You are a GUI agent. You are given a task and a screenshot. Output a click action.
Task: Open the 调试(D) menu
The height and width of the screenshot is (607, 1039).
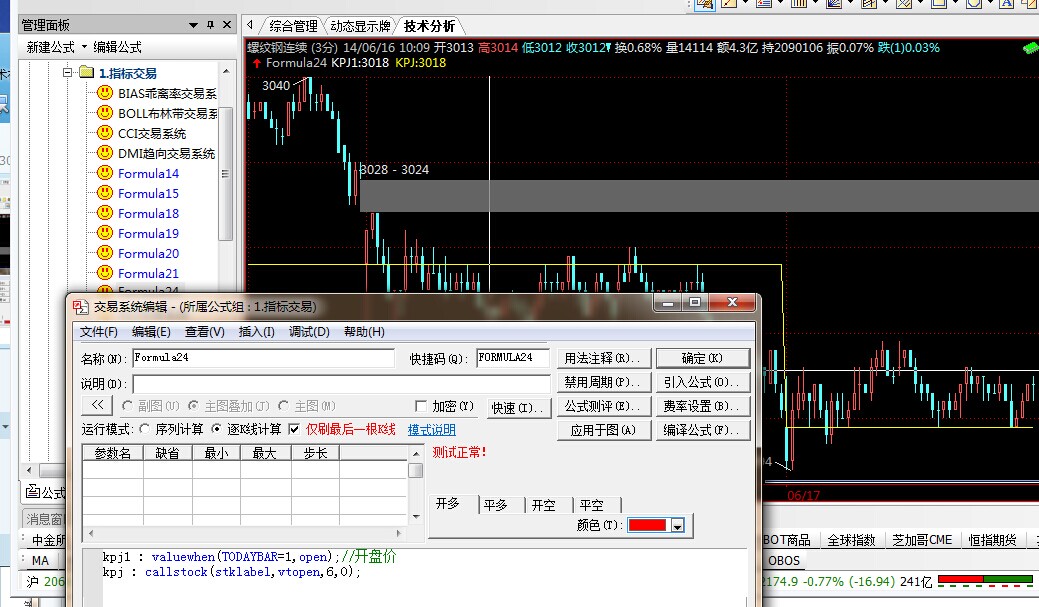(x=309, y=332)
